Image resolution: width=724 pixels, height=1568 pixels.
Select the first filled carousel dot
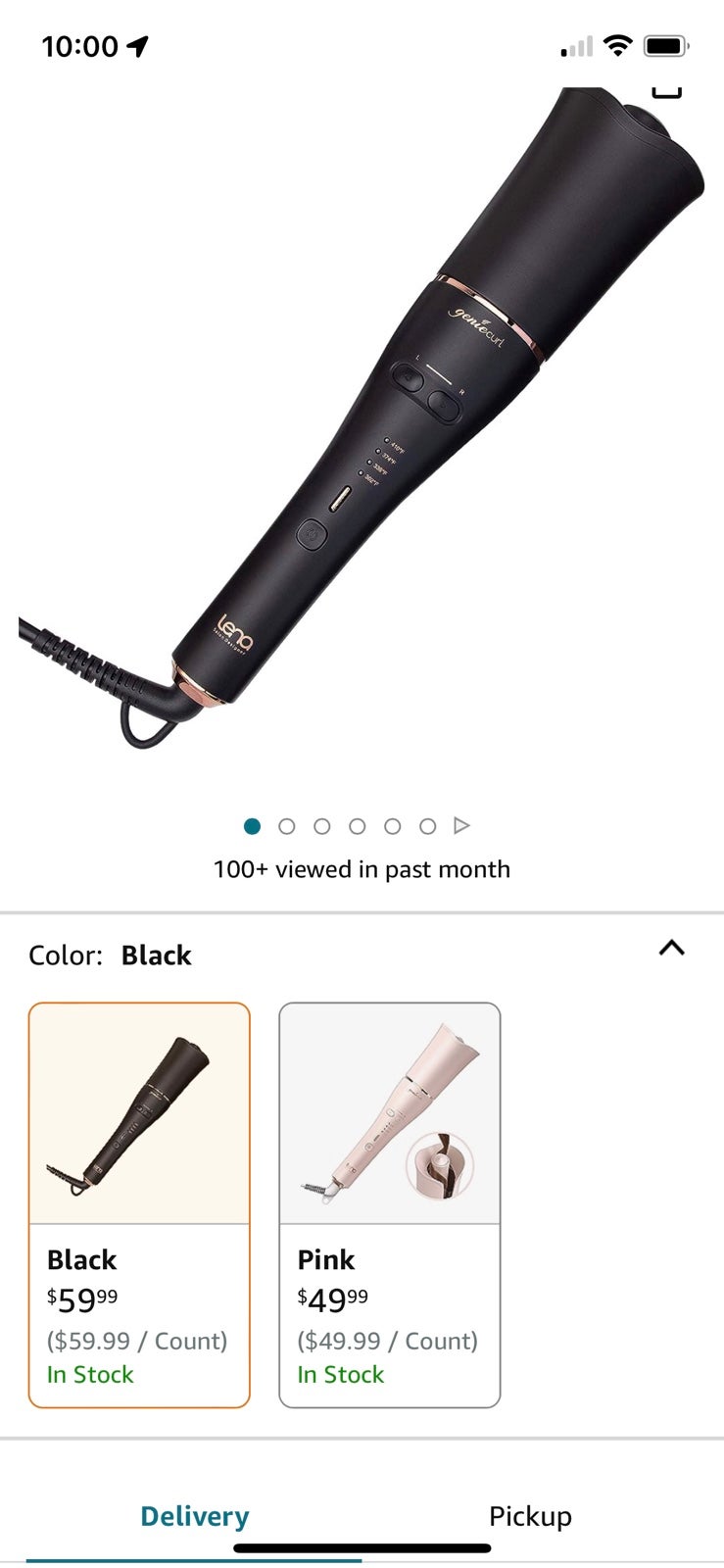click(252, 826)
